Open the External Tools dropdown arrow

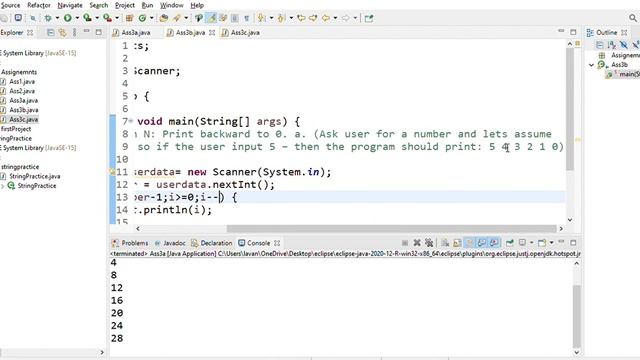point(117,18)
